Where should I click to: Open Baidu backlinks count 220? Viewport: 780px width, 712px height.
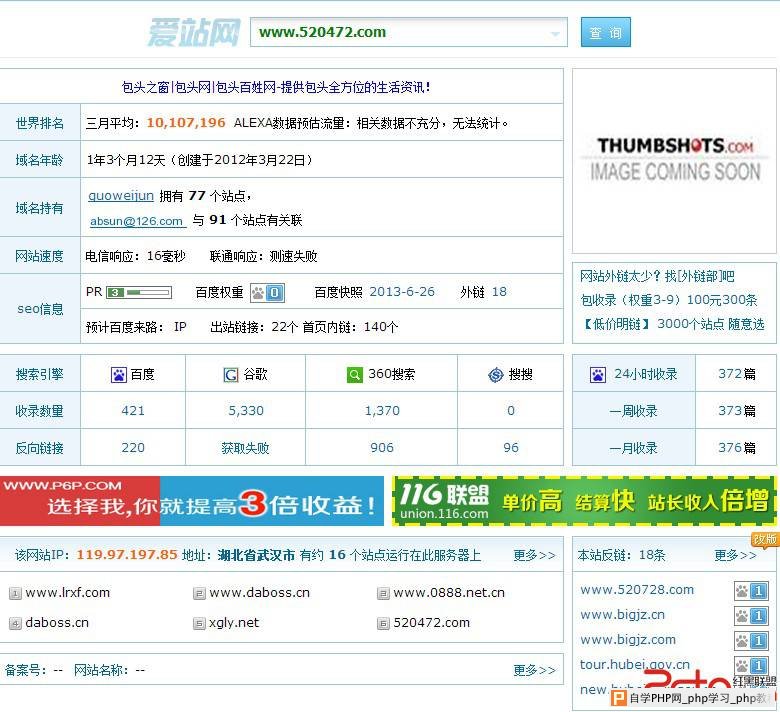[133, 447]
